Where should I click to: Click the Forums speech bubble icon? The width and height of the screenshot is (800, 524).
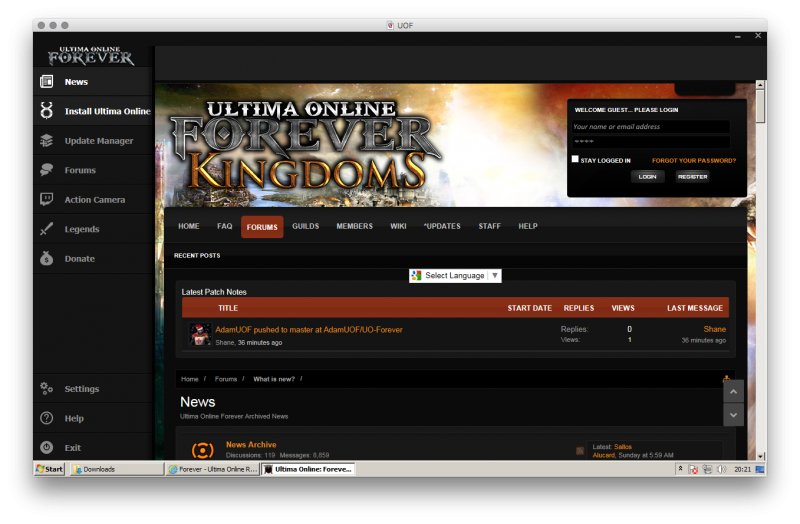[x=46, y=170]
